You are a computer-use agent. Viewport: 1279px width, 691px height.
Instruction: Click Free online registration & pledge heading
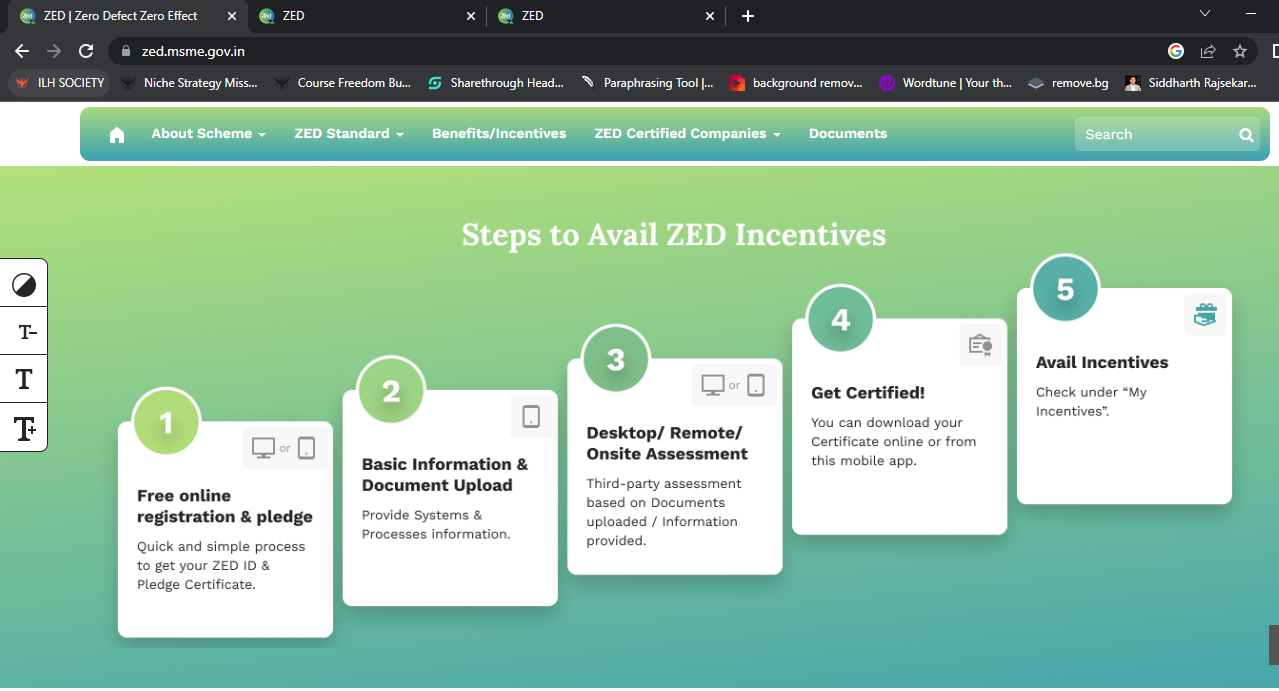pyautogui.click(x=225, y=506)
